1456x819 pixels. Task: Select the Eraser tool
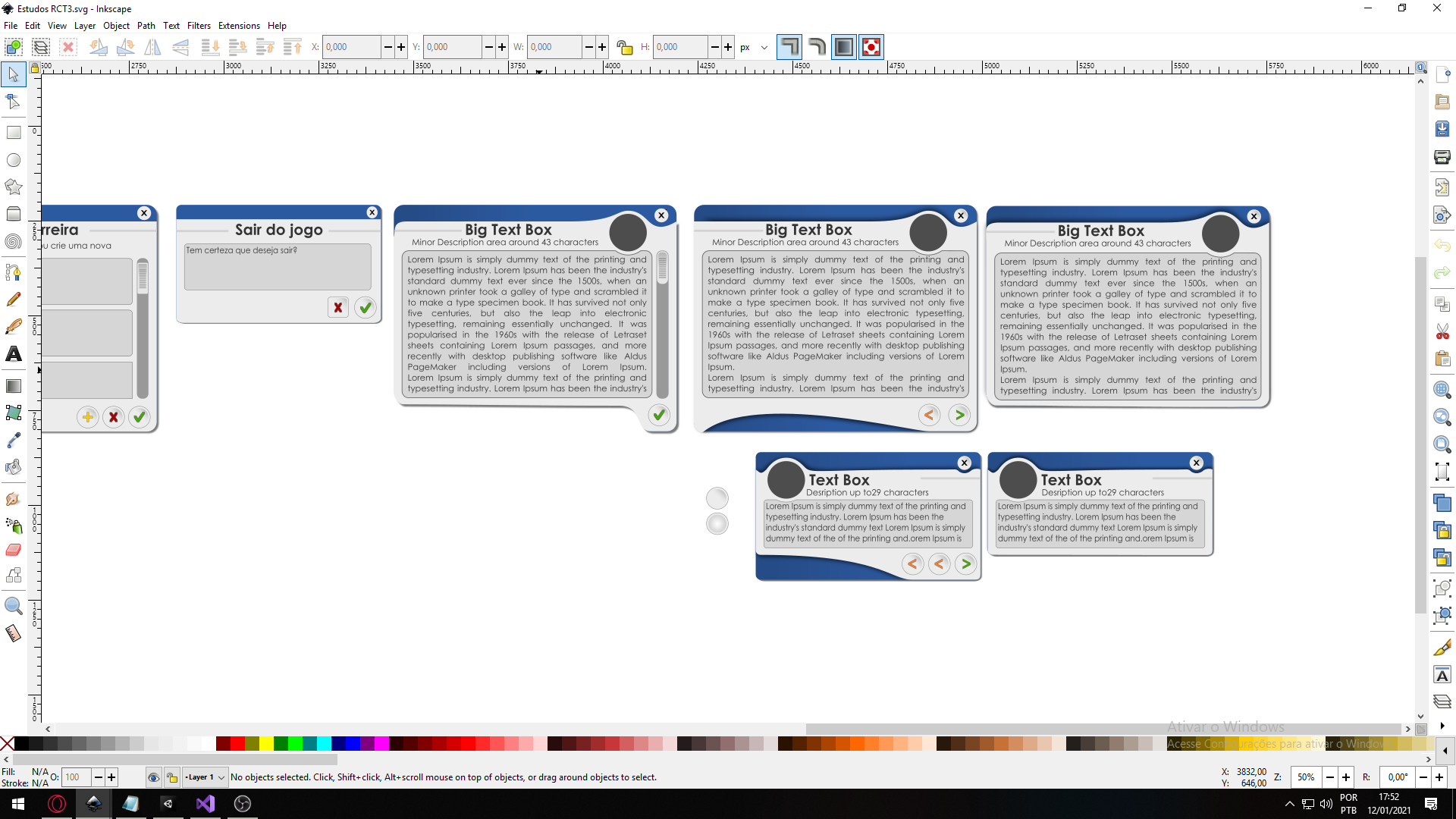pyautogui.click(x=13, y=550)
